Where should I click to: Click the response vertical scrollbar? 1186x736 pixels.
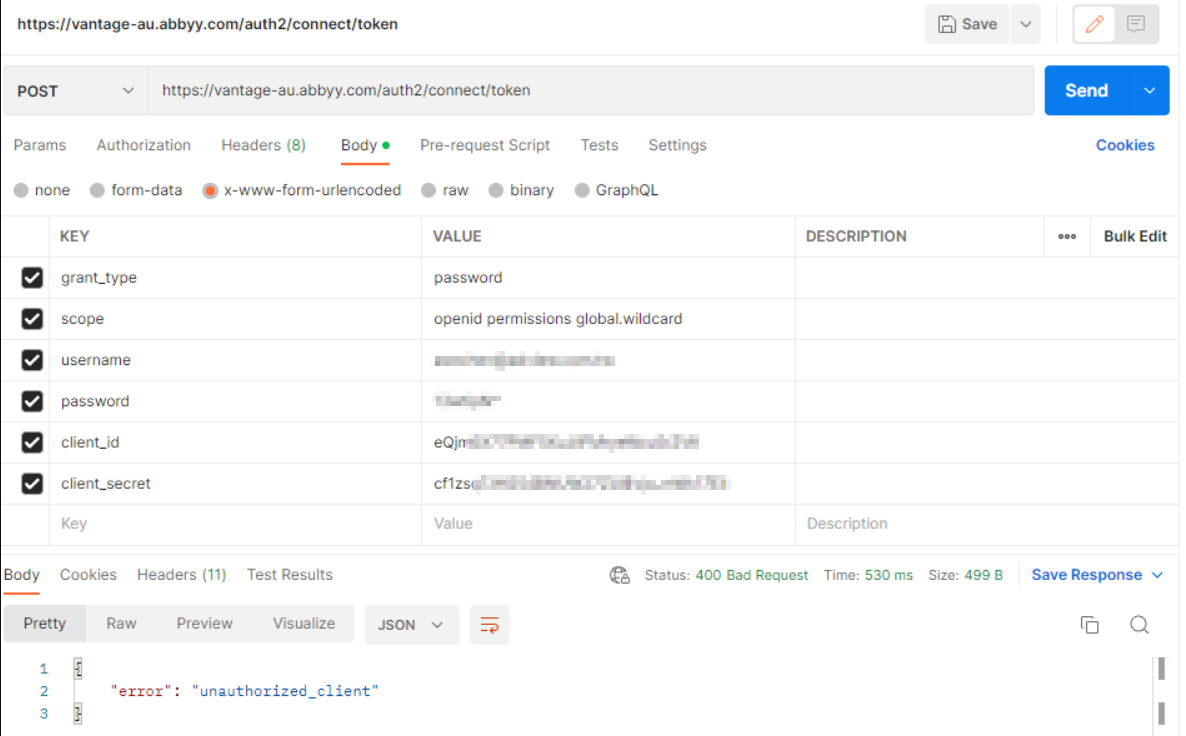(1161, 691)
